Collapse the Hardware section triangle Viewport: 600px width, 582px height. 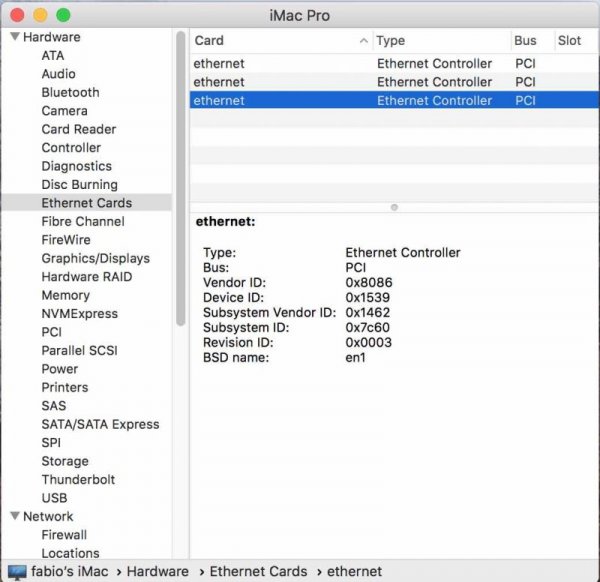[15, 36]
